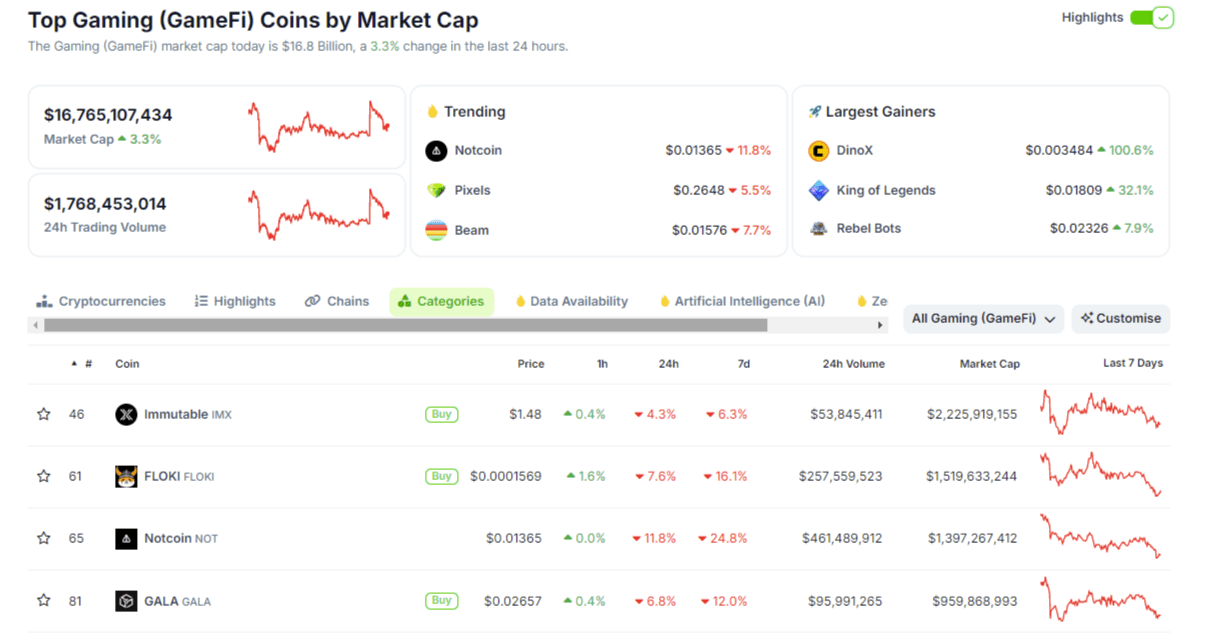Click the tab scroller right arrow
Screen dimensions: 1209x638
point(881,325)
